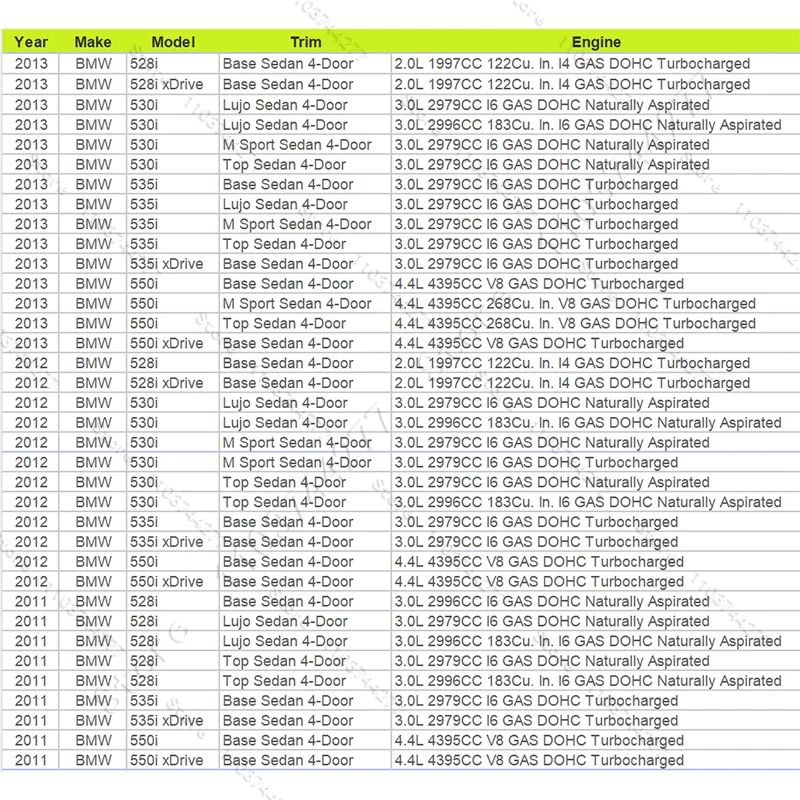The height and width of the screenshot is (800, 800).
Task: Select the engine cell of 2012 528i xDrive row
Action: [x=596, y=383]
